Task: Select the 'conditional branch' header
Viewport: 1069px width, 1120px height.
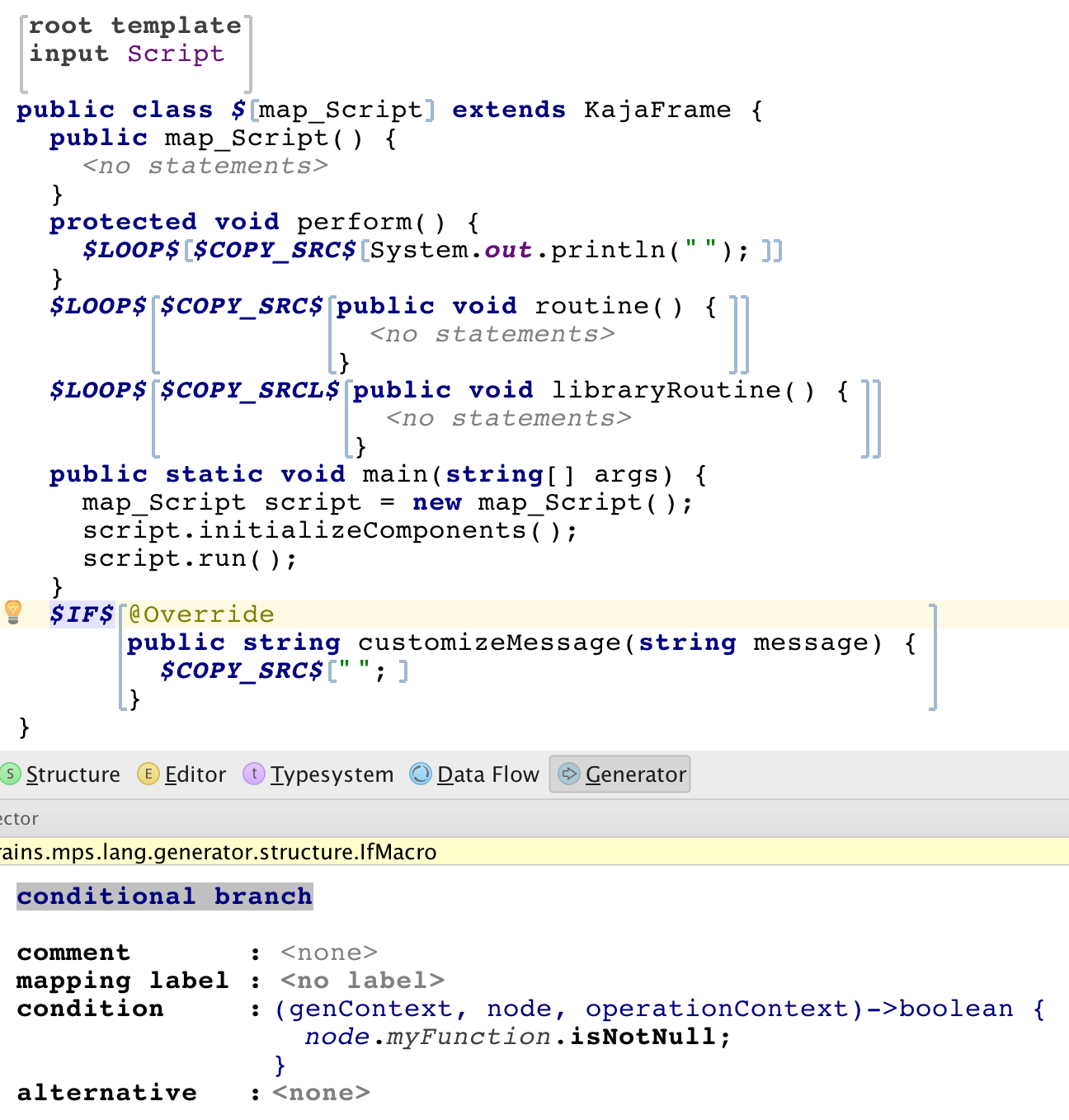Action: point(165,896)
